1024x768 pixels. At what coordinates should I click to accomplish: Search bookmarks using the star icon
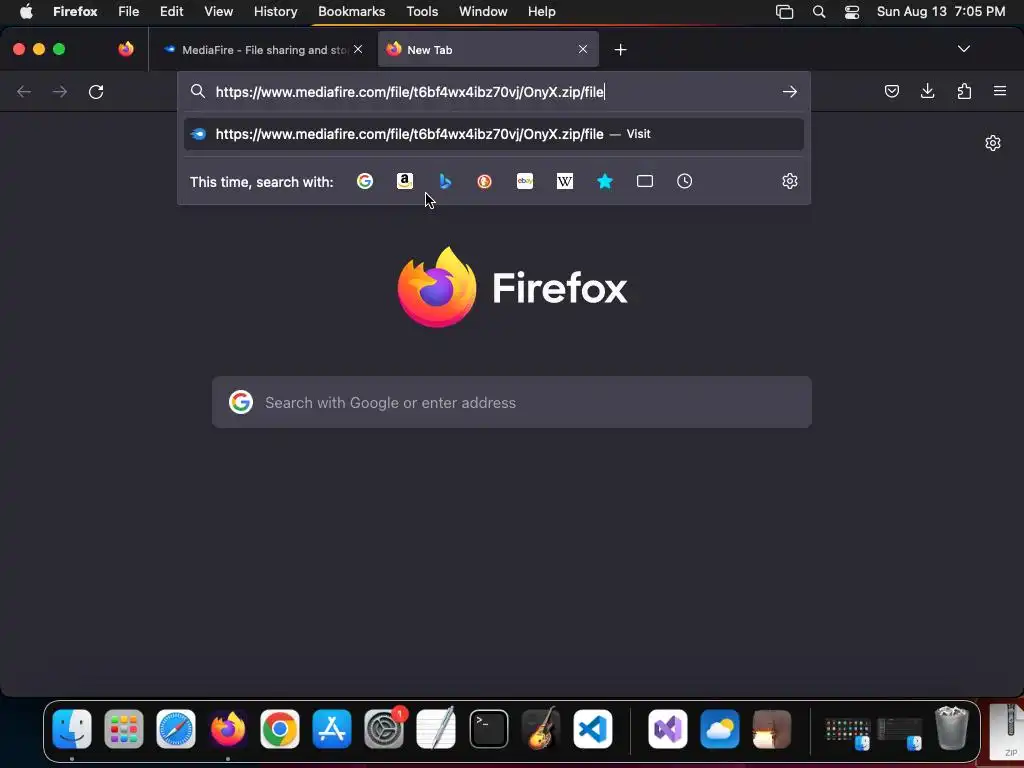pos(605,182)
